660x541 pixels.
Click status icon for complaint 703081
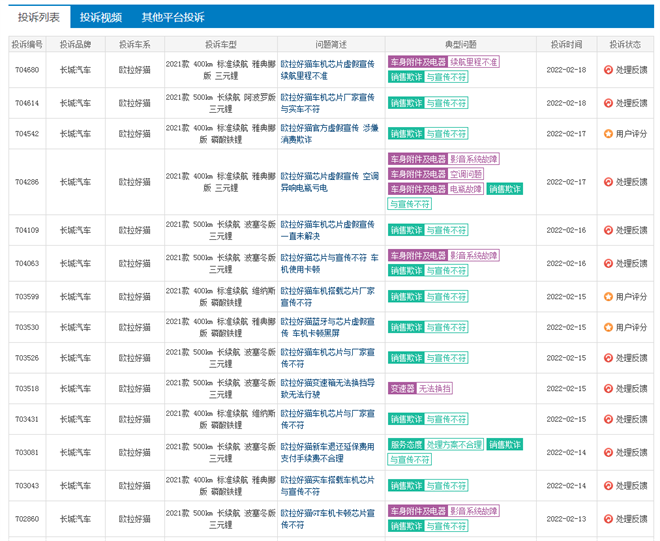tap(608, 453)
